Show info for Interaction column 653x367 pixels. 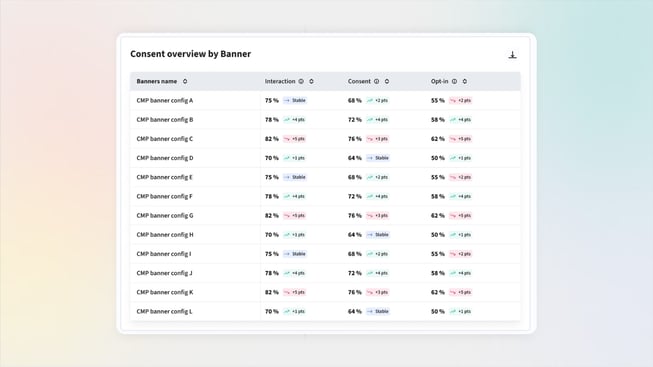point(301,81)
